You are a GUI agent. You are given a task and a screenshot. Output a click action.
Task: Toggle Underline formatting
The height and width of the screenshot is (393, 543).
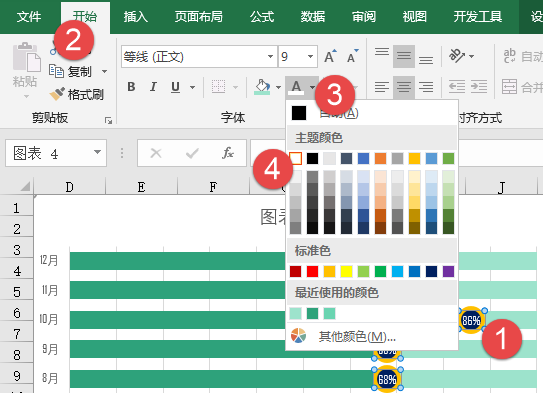tap(176, 87)
